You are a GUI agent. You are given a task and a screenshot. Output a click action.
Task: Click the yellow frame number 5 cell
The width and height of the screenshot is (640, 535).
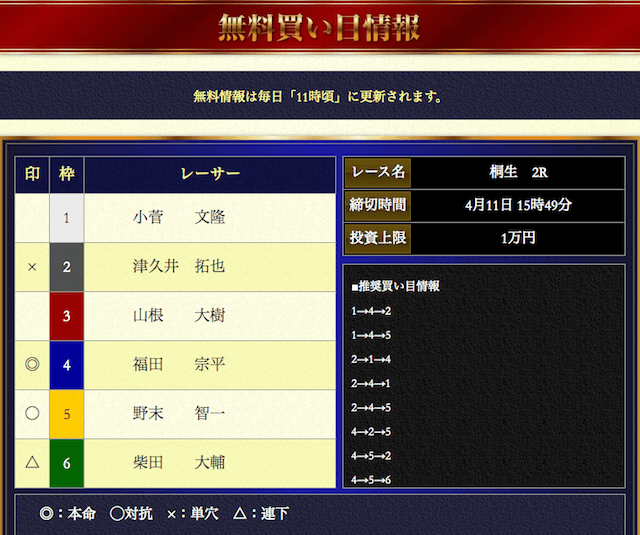click(67, 414)
